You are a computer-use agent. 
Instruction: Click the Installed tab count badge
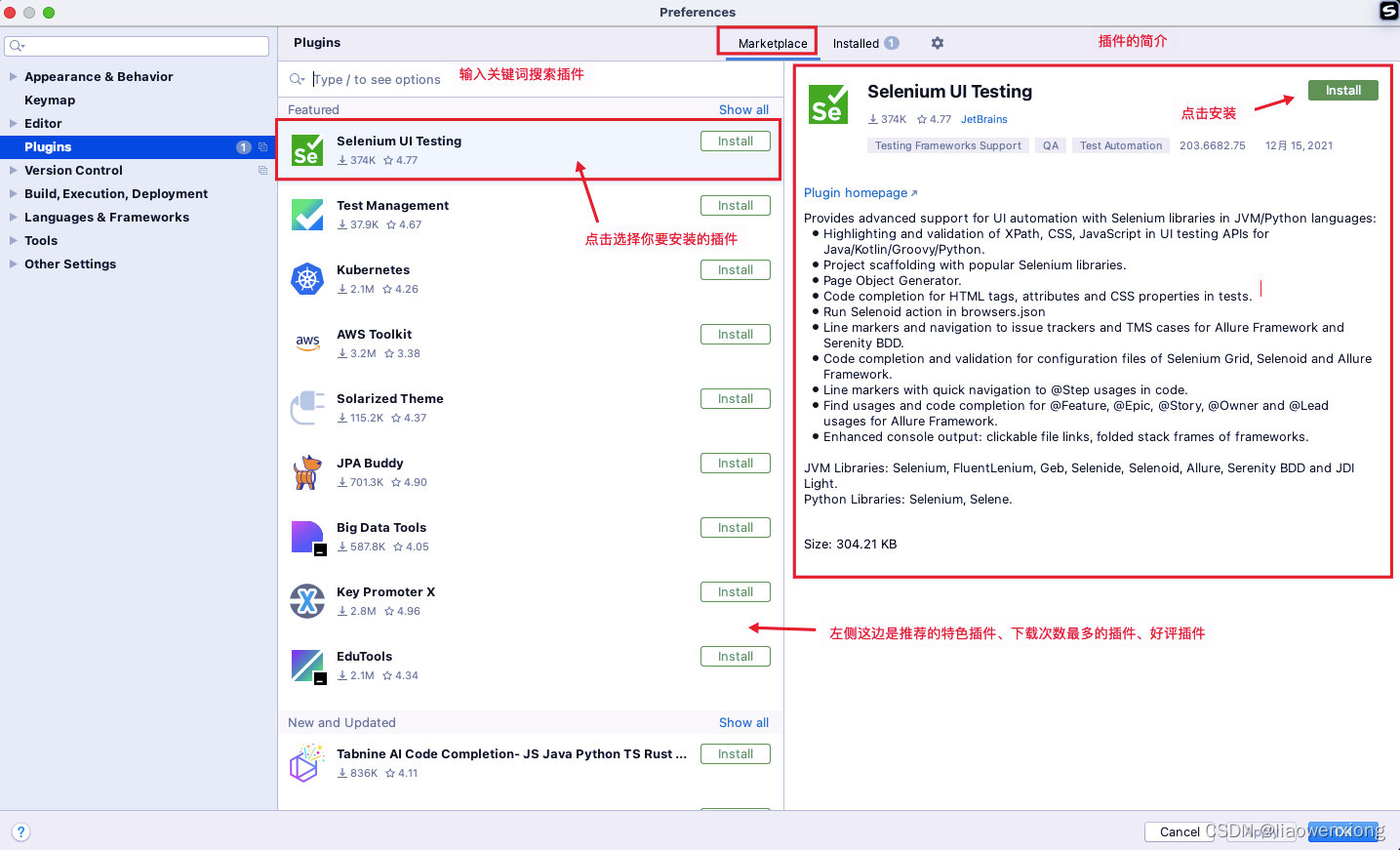click(x=892, y=43)
